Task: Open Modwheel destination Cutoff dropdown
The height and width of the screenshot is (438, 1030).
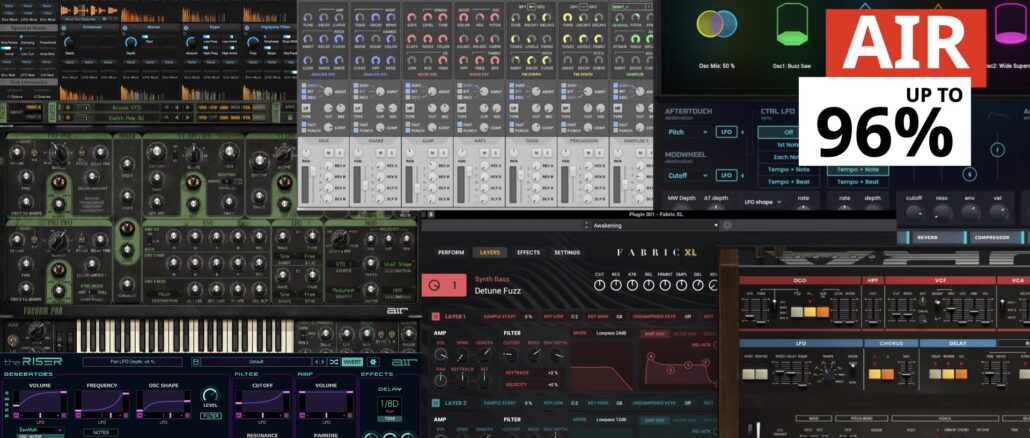Action: coord(688,175)
